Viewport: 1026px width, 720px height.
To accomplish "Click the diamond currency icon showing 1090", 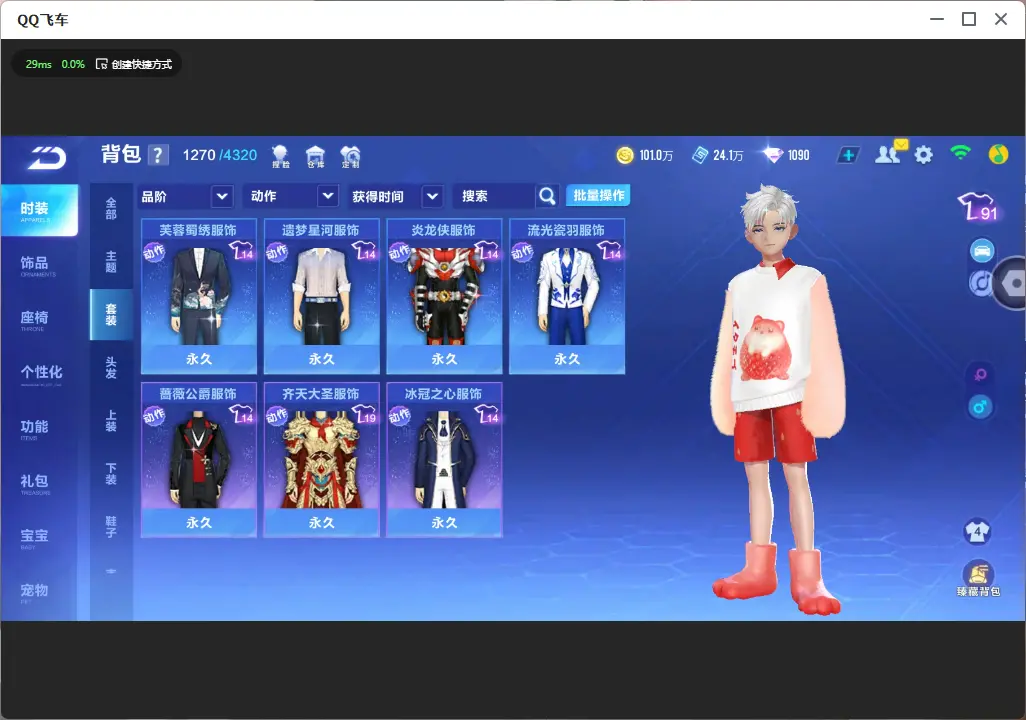I will click(x=773, y=155).
